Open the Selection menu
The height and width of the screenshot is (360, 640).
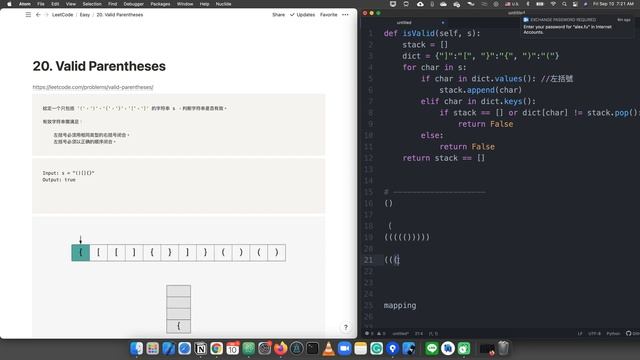(92, 4)
